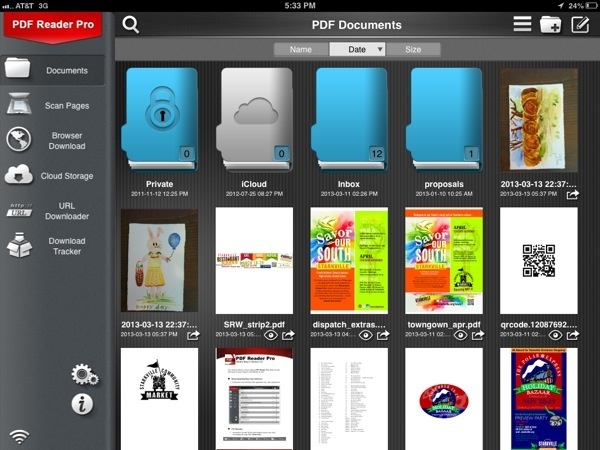Open the list view menu icon

click(522, 25)
